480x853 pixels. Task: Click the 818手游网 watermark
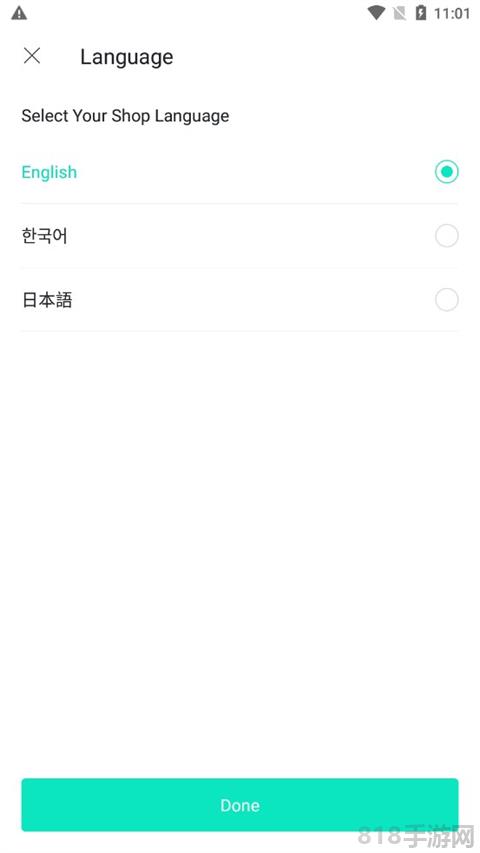pos(416,836)
